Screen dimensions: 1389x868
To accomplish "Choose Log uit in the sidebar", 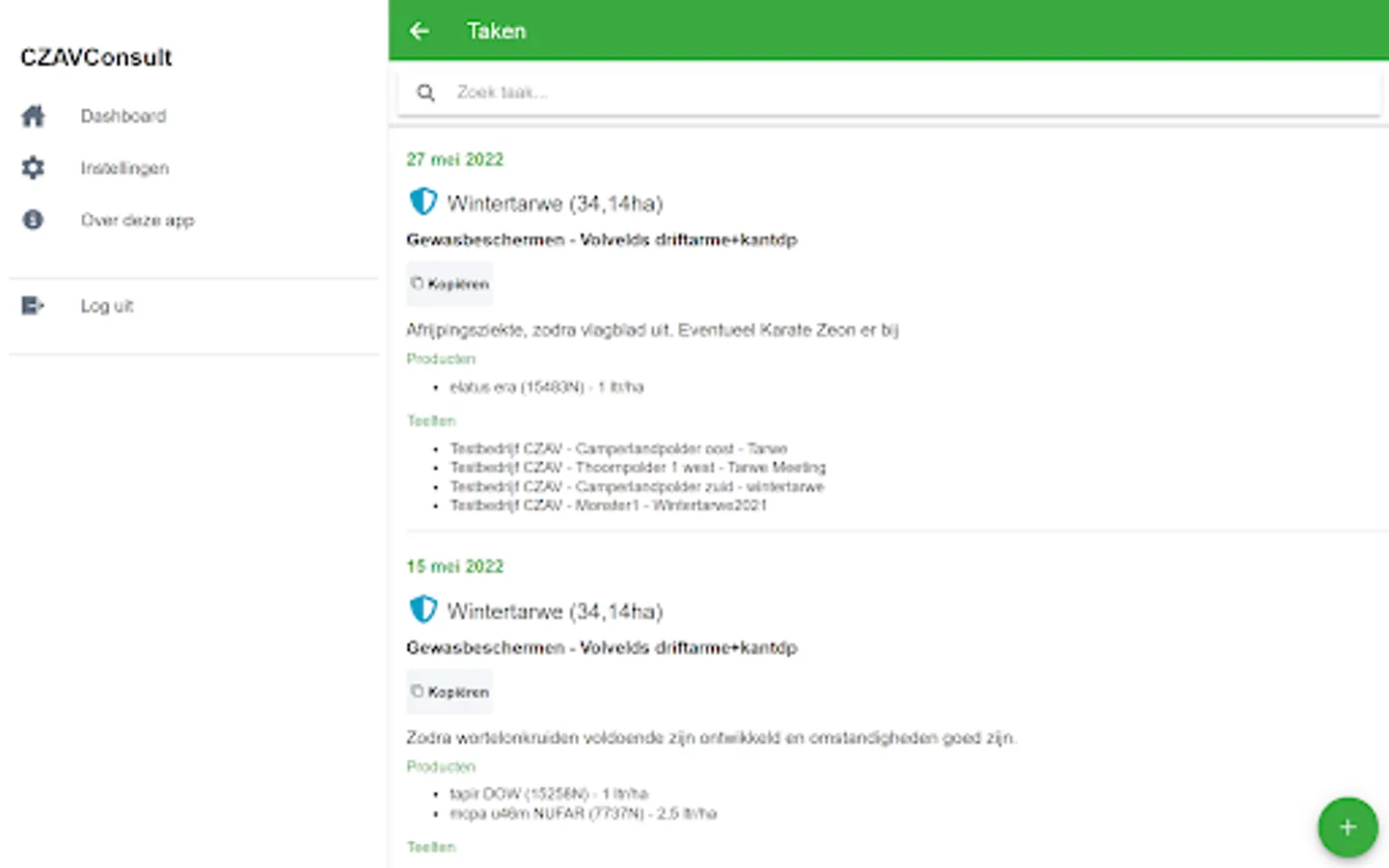I will click(107, 306).
